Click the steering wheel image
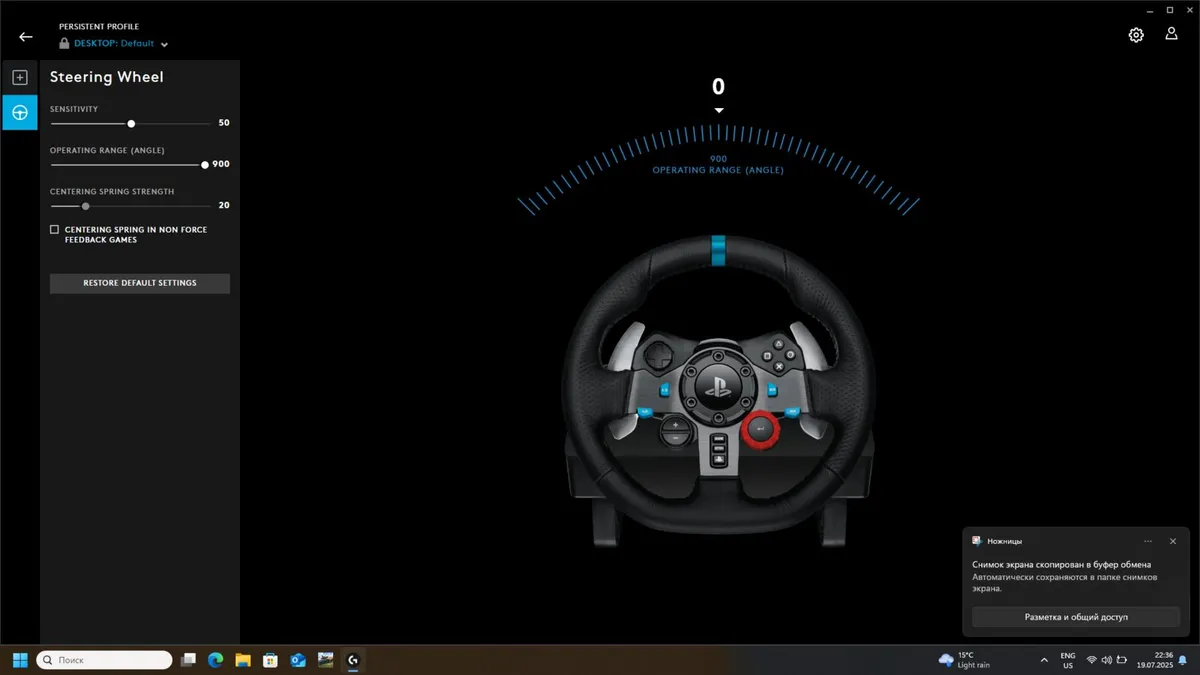Viewport: 1200px width, 675px height. [x=718, y=392]
